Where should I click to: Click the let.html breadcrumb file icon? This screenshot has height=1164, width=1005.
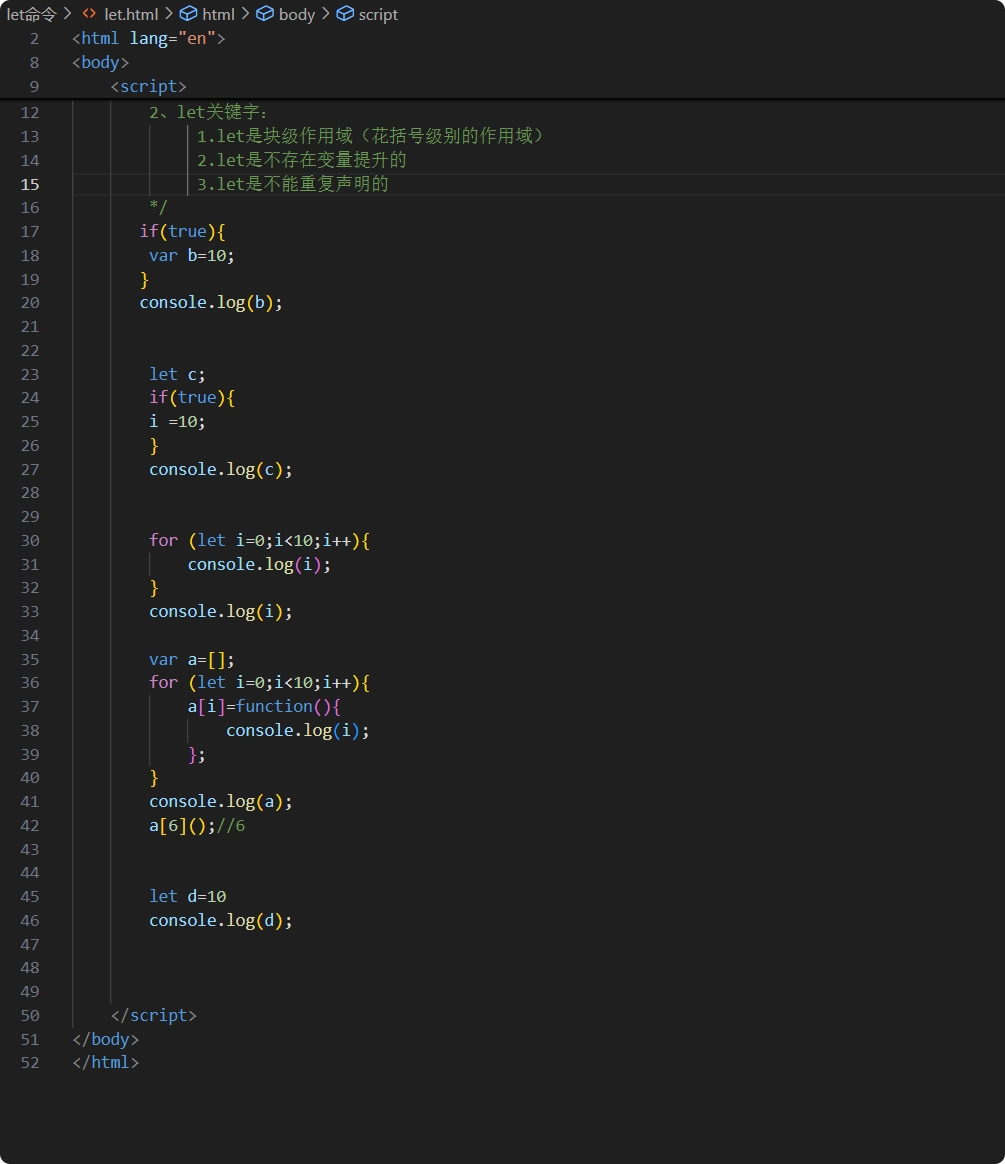pos(89,14)
